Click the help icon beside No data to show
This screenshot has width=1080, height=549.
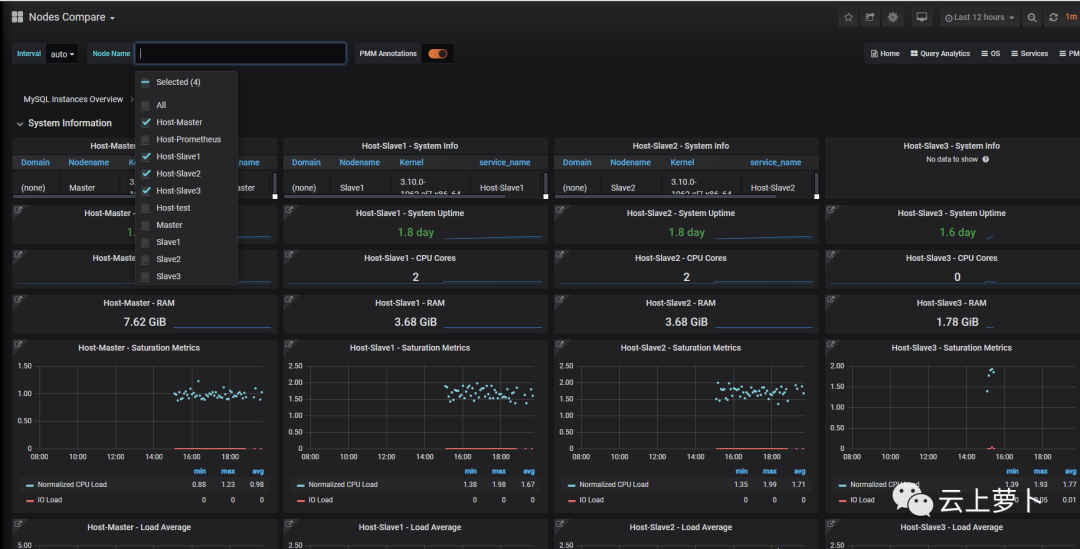pos(986,159)
